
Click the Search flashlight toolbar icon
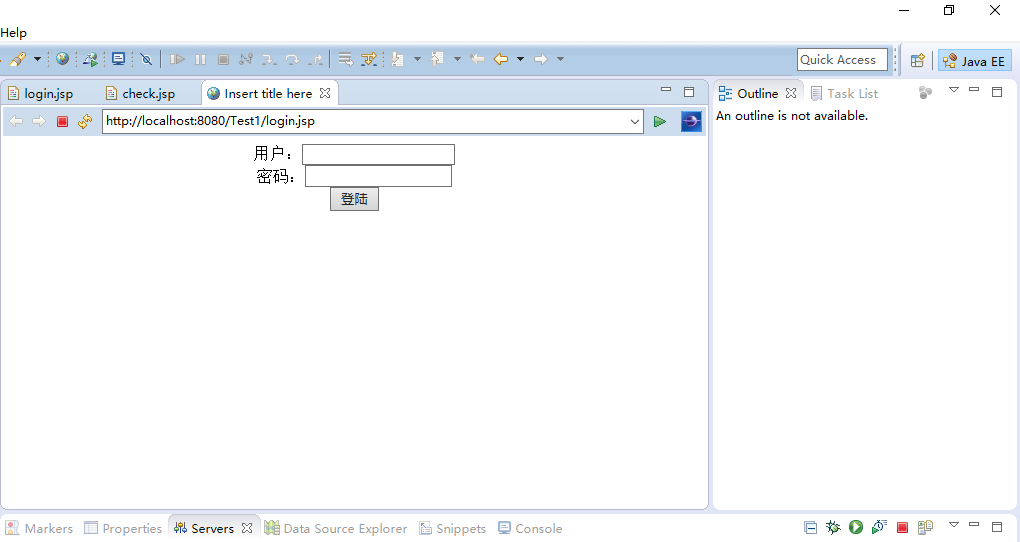tap(18, 59)
